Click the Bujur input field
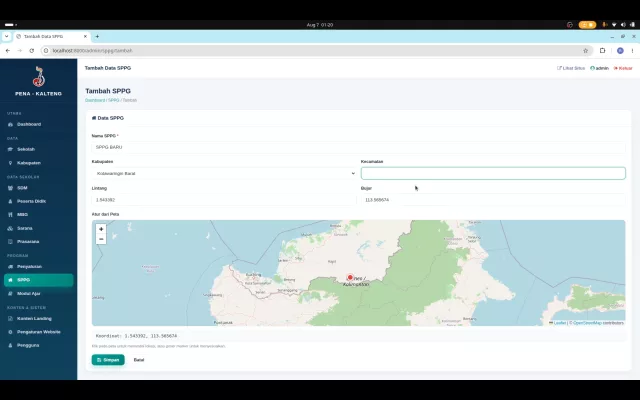Screen dimensions: 640x400 (x=493, y=200)
